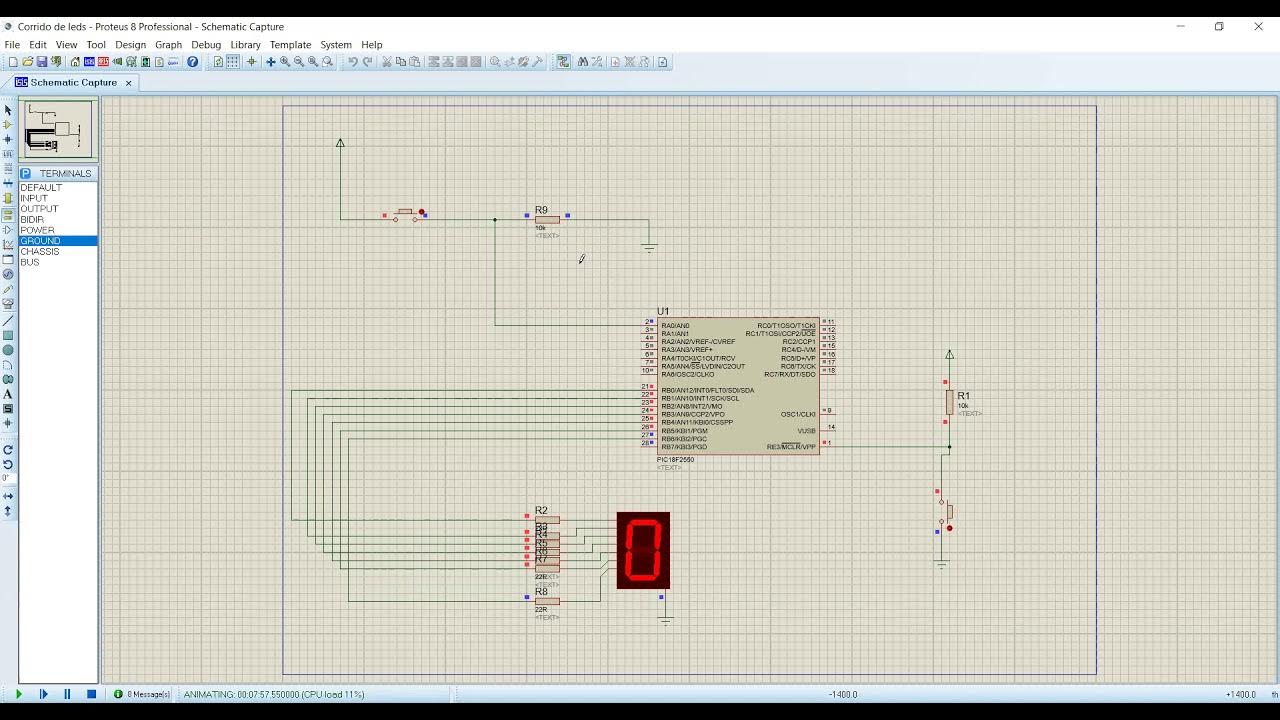The height and width of the screenshot is (720, 1280).
Task: Play the simulation
Action: pyautogui.click(x=18, y=694)
